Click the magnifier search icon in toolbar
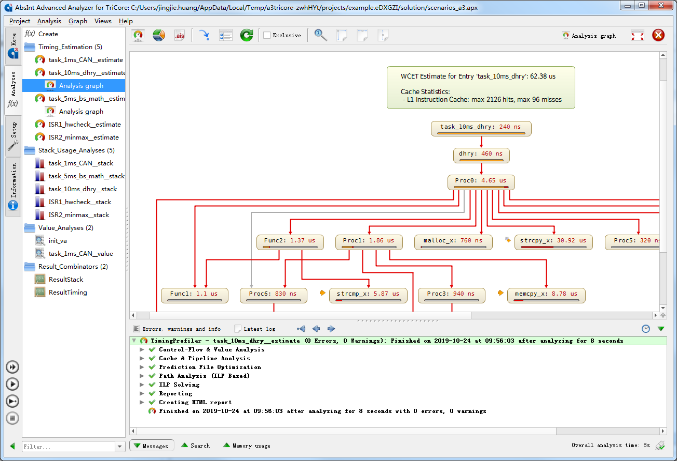Screen dimensions: 677x461 [320, 35]
